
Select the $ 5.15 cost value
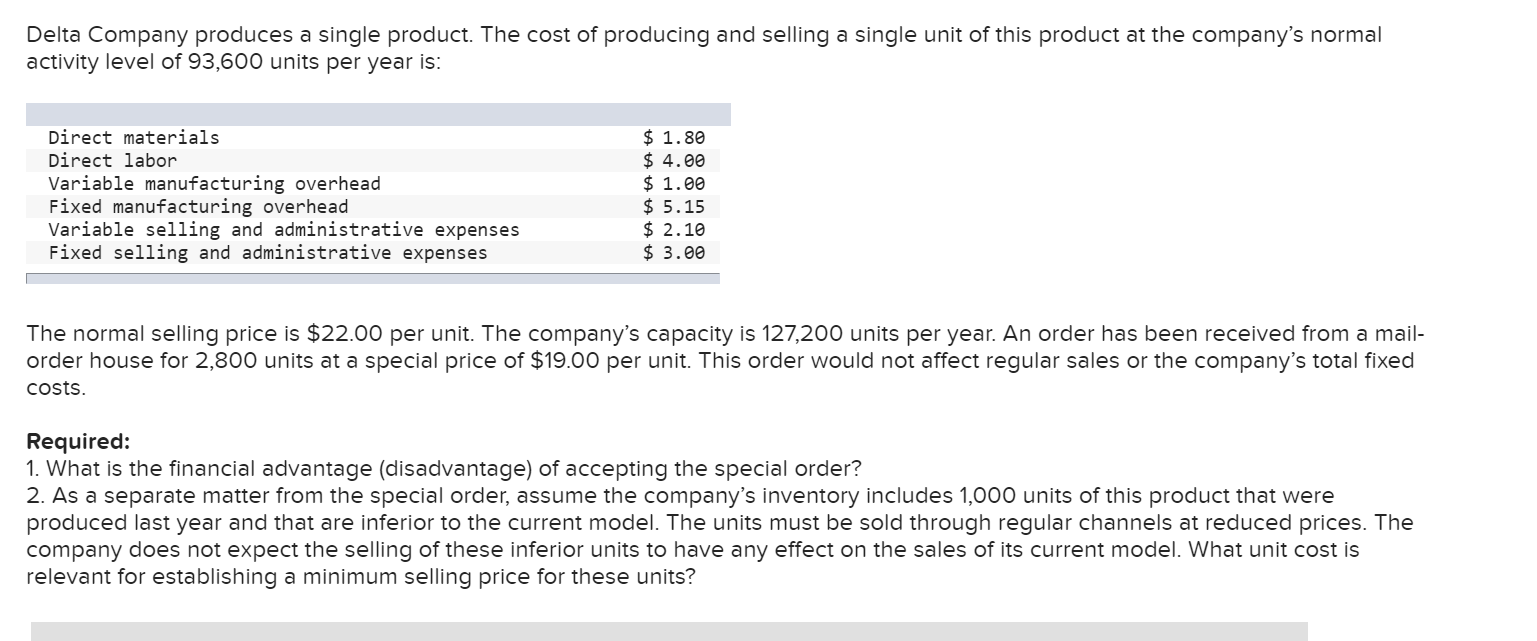(674, 207)
